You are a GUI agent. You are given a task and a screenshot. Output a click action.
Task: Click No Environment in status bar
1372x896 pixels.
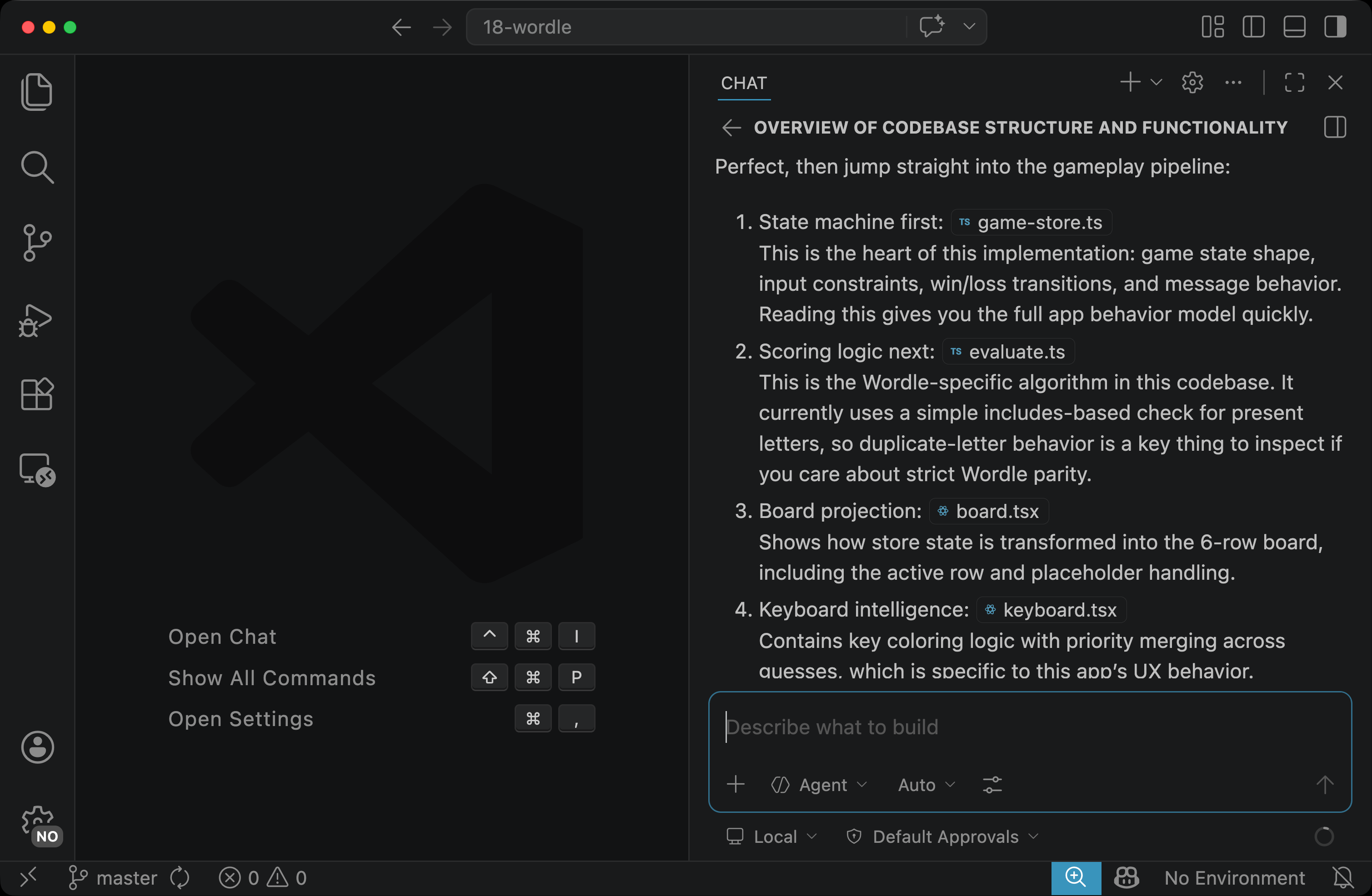click(1234, 877)
